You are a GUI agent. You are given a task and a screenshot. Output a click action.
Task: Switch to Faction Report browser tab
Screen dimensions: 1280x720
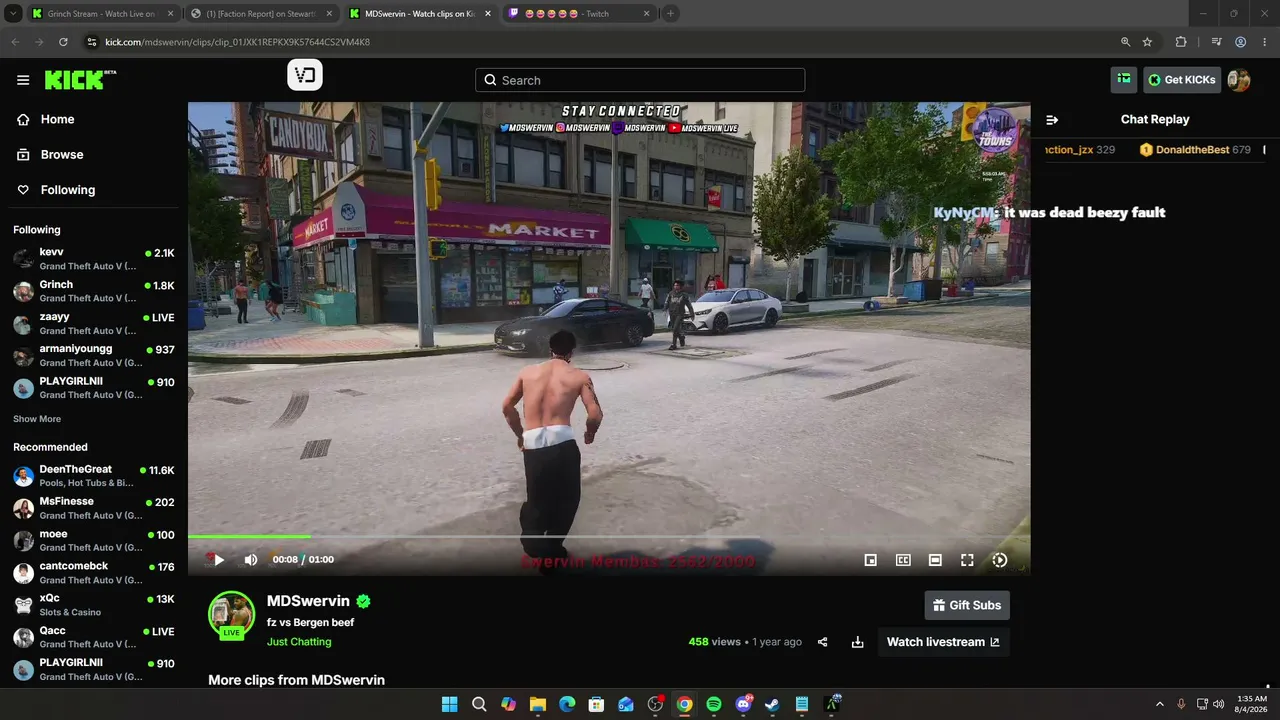262,14
